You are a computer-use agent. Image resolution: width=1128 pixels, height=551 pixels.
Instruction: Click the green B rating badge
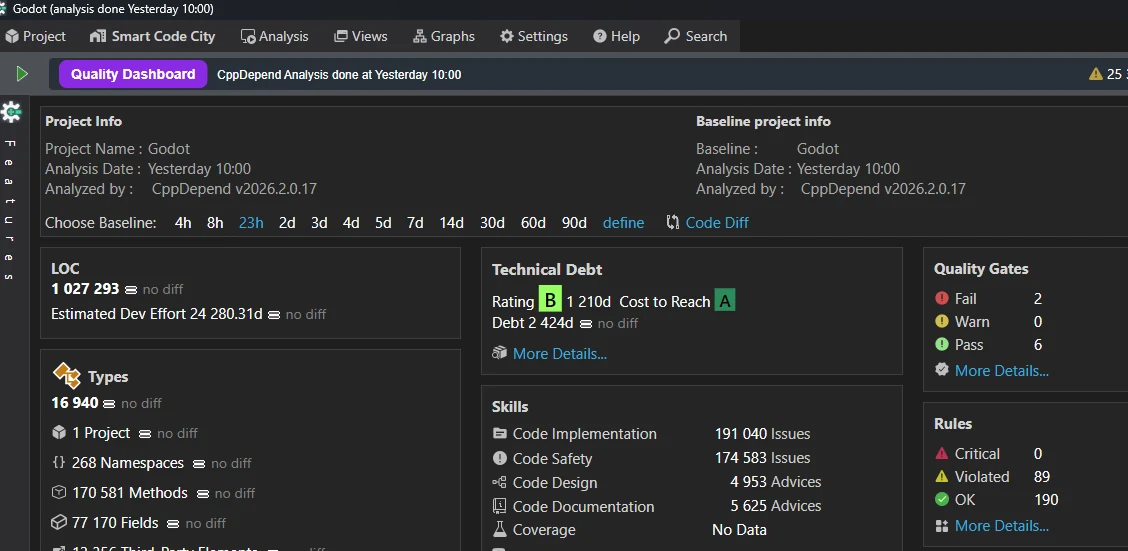(550, 301)
